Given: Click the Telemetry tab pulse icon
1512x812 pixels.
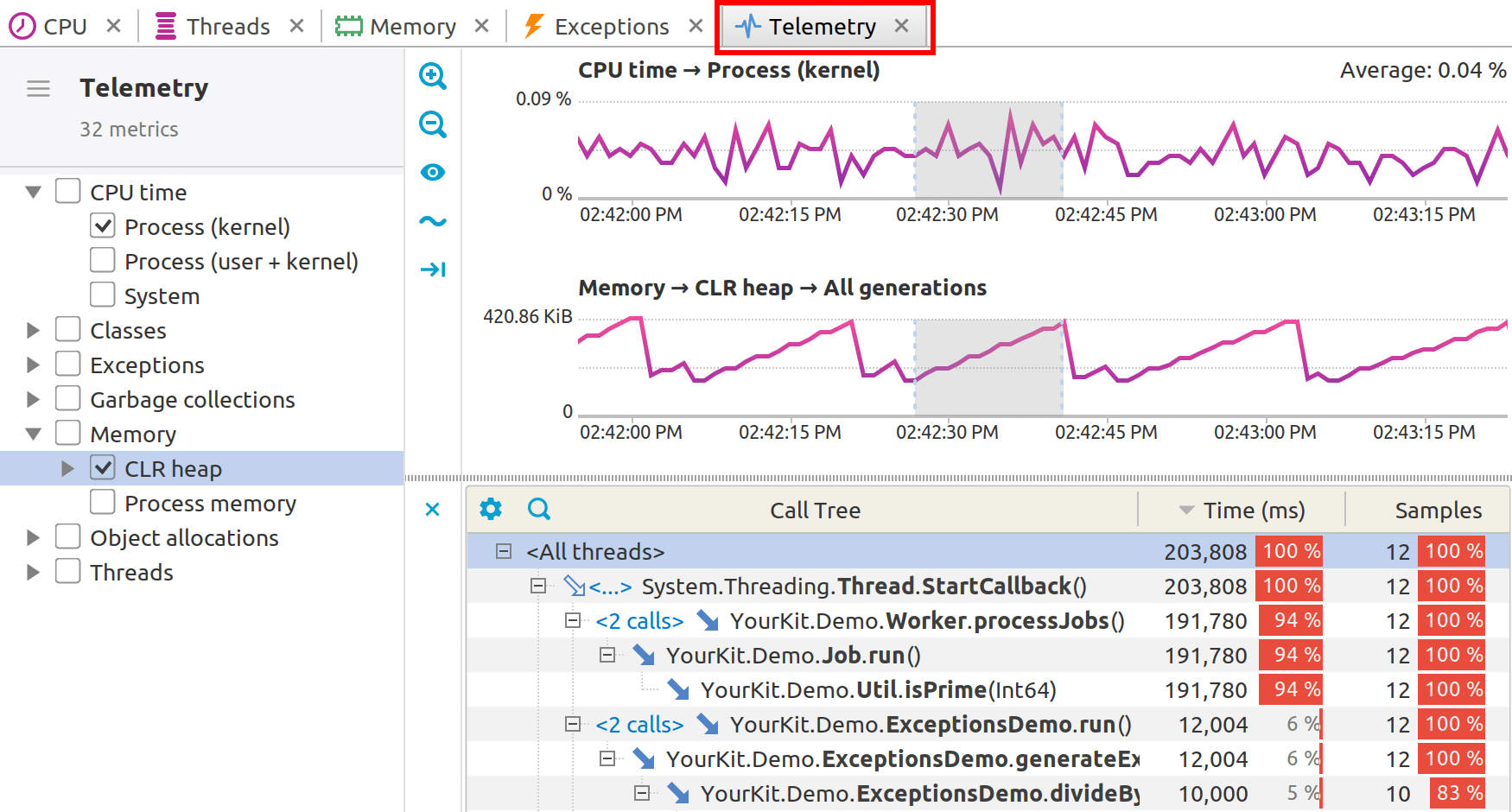Looking at the screenshot, I should [x=747, y=26].
